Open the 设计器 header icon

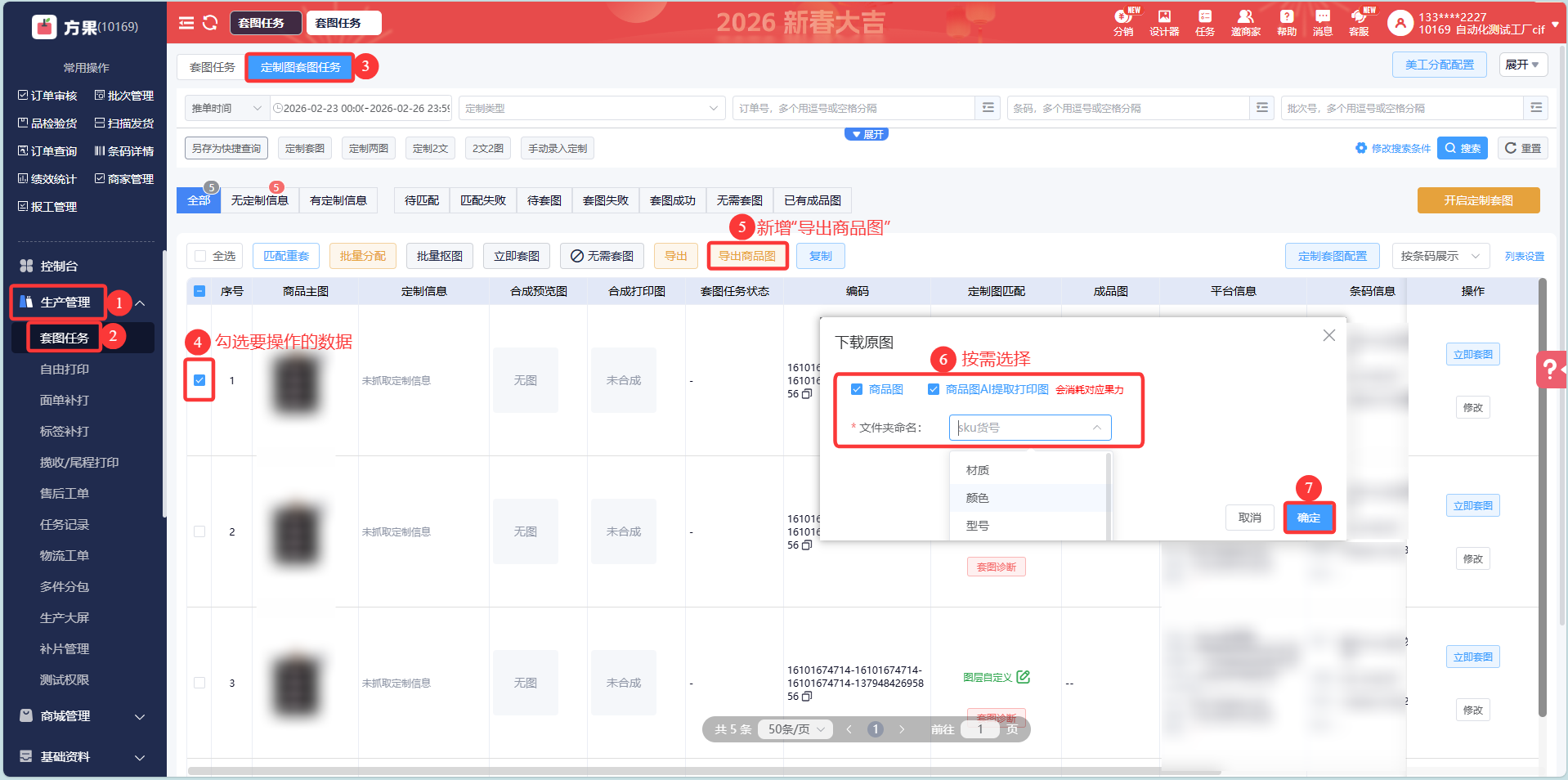(1164, 22)
